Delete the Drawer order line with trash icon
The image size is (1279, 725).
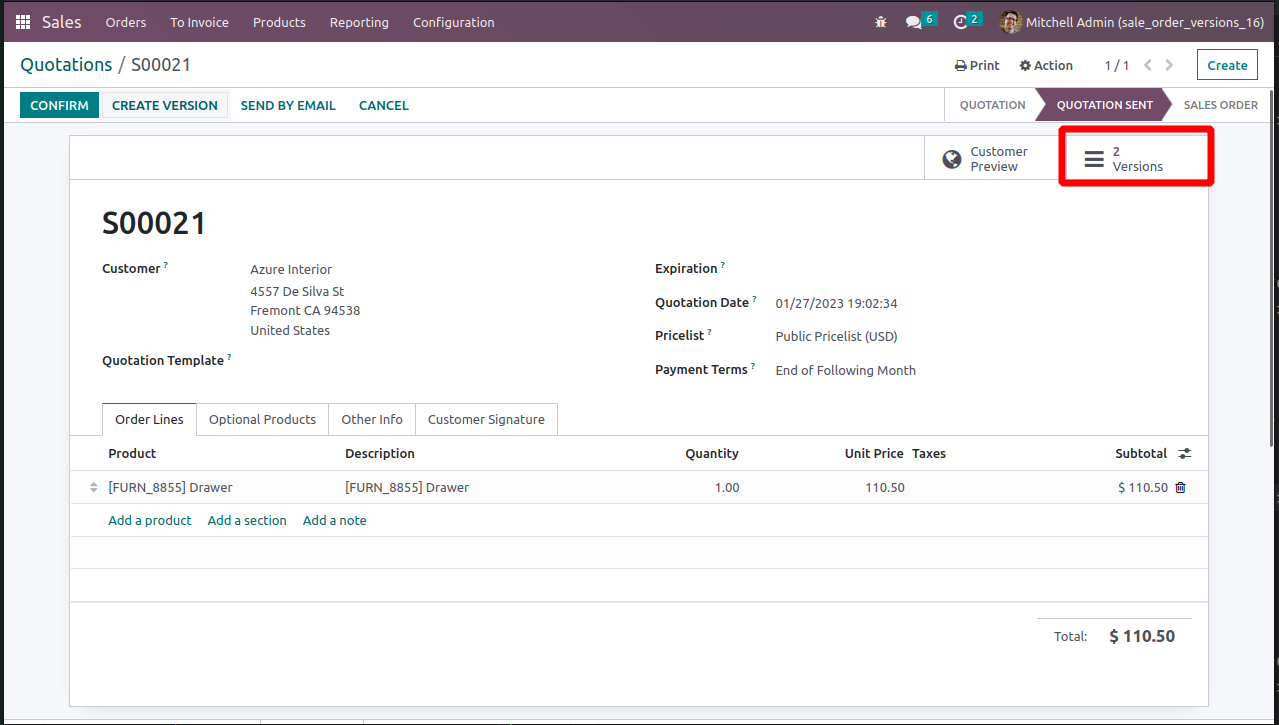(x=1180, y=488)
